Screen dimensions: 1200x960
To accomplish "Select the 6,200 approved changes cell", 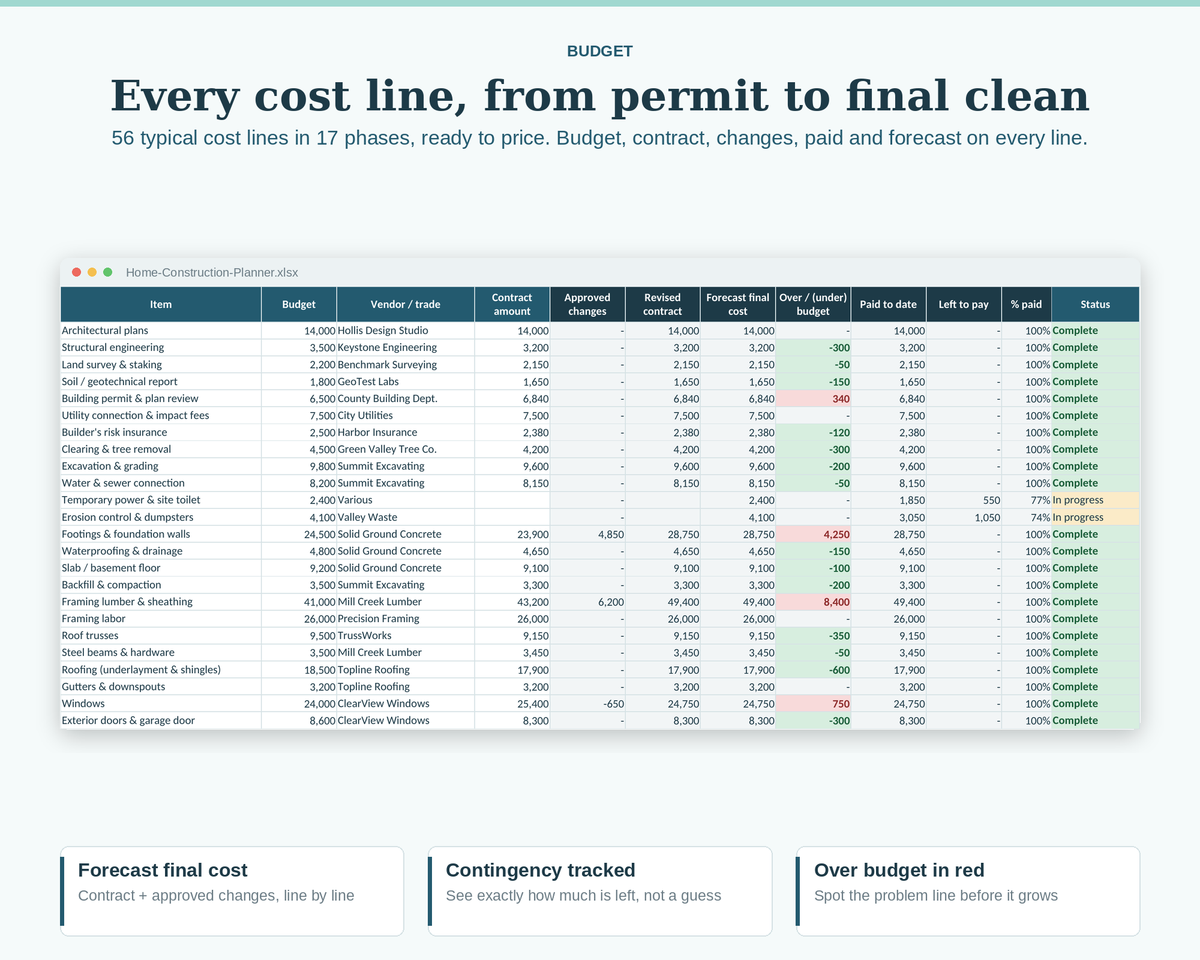I will pyautogui.click(x=587, y=602).
